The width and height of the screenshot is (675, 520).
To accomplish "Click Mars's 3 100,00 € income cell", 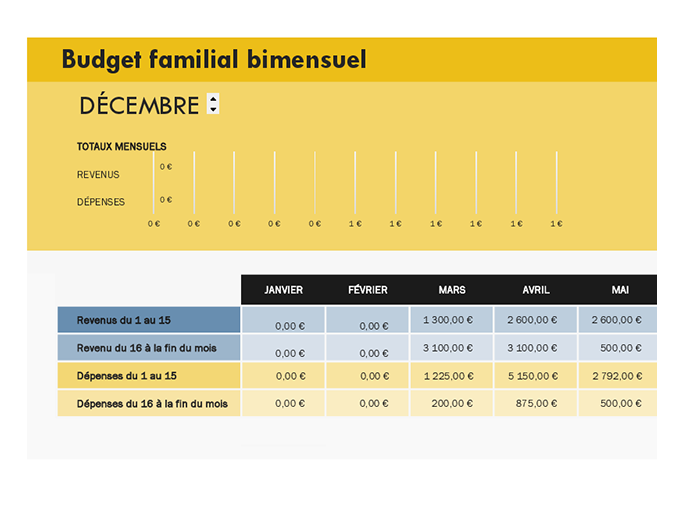I will pyautogui.click(x=452, y=348).
